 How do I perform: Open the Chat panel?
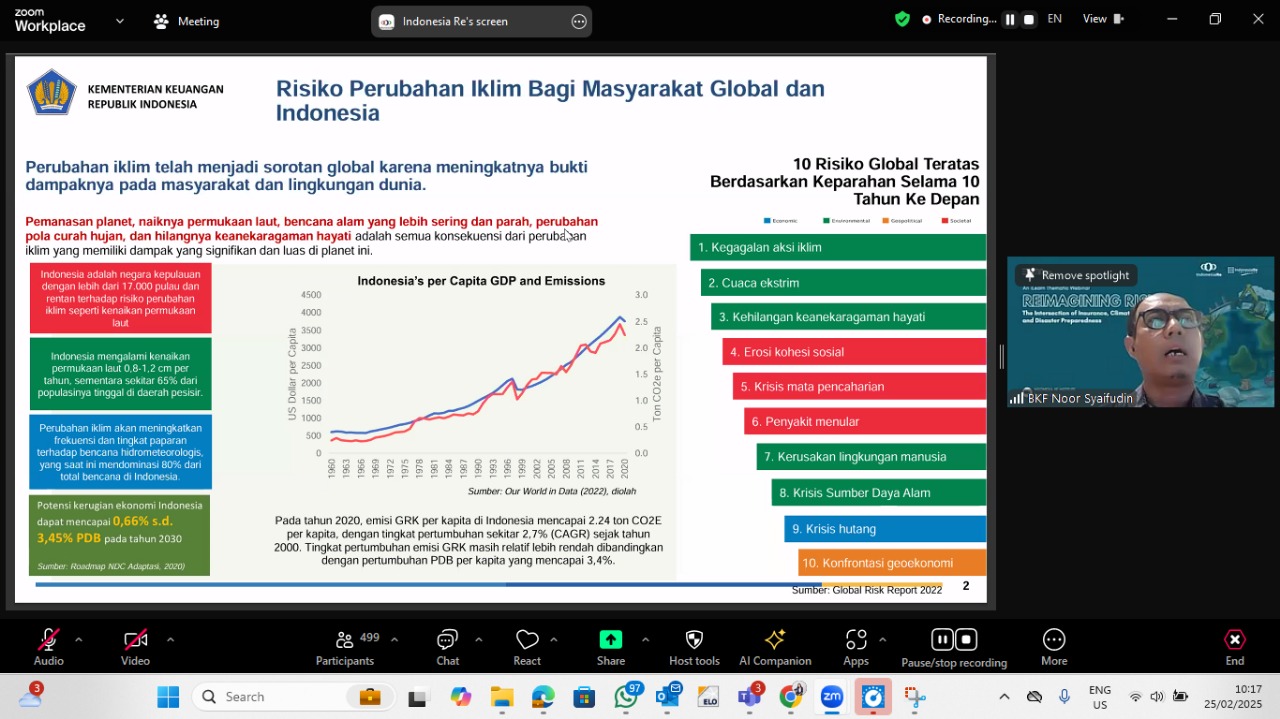[447, 640]
